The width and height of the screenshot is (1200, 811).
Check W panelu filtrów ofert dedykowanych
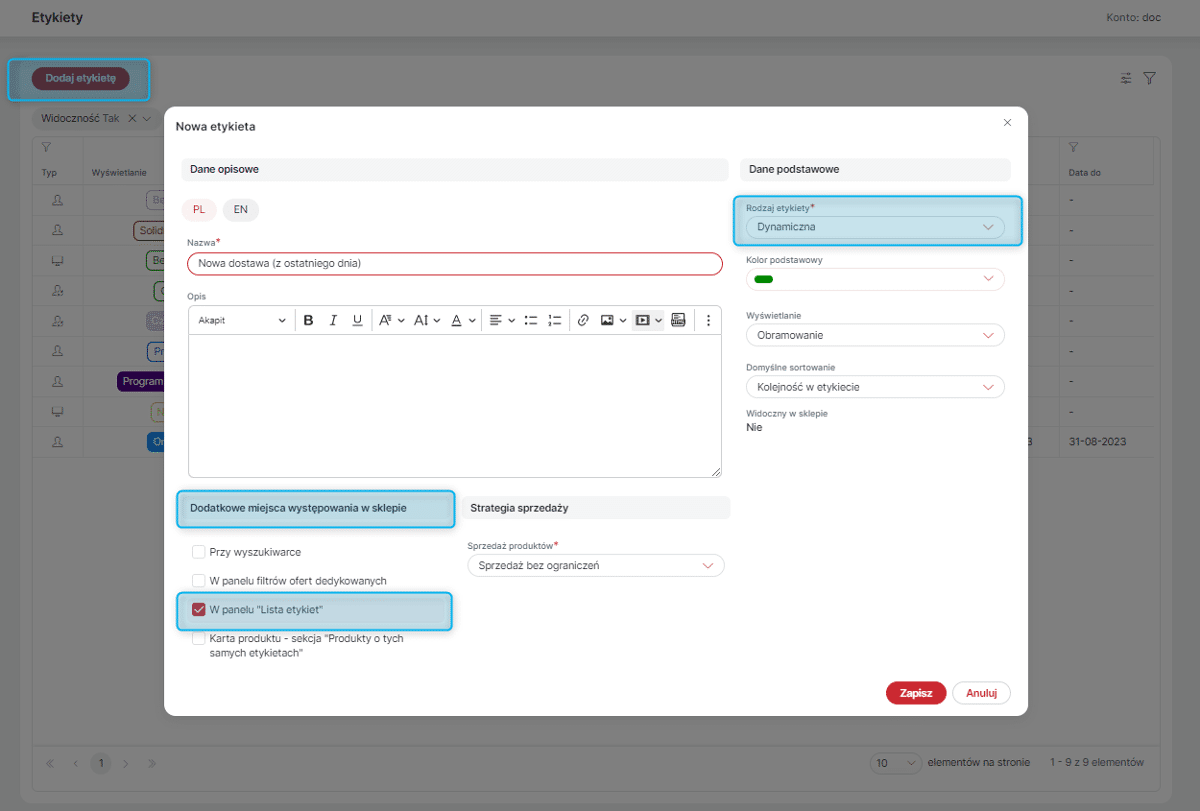pyautogui.click(x=198, y=580)
